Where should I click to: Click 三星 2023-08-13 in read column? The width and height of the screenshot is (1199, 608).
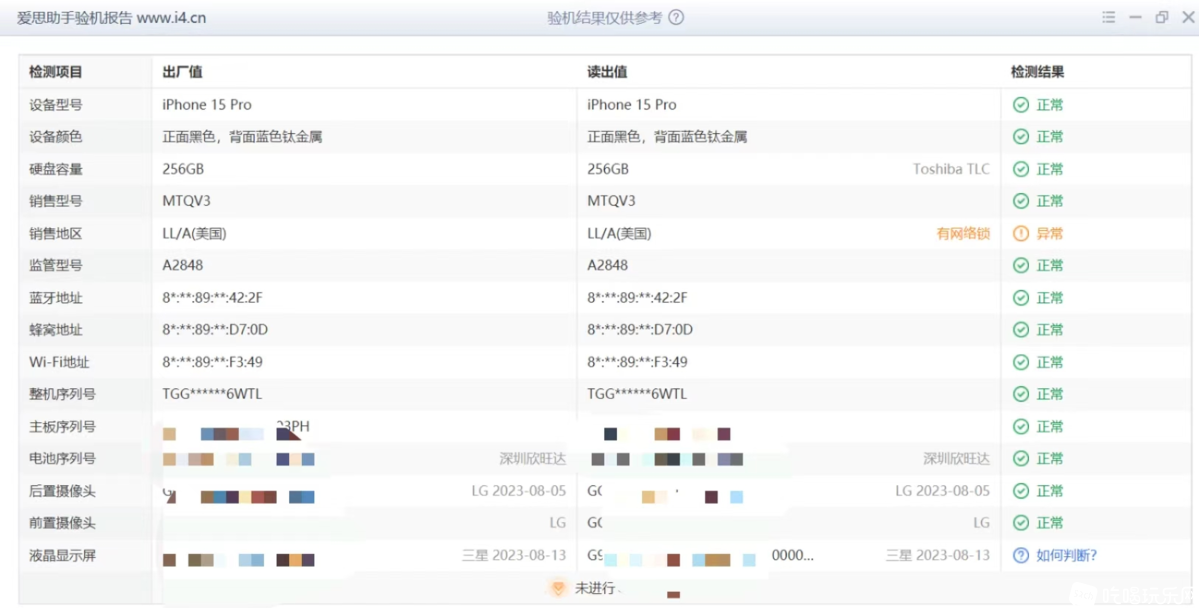click(x=938, y=555)
